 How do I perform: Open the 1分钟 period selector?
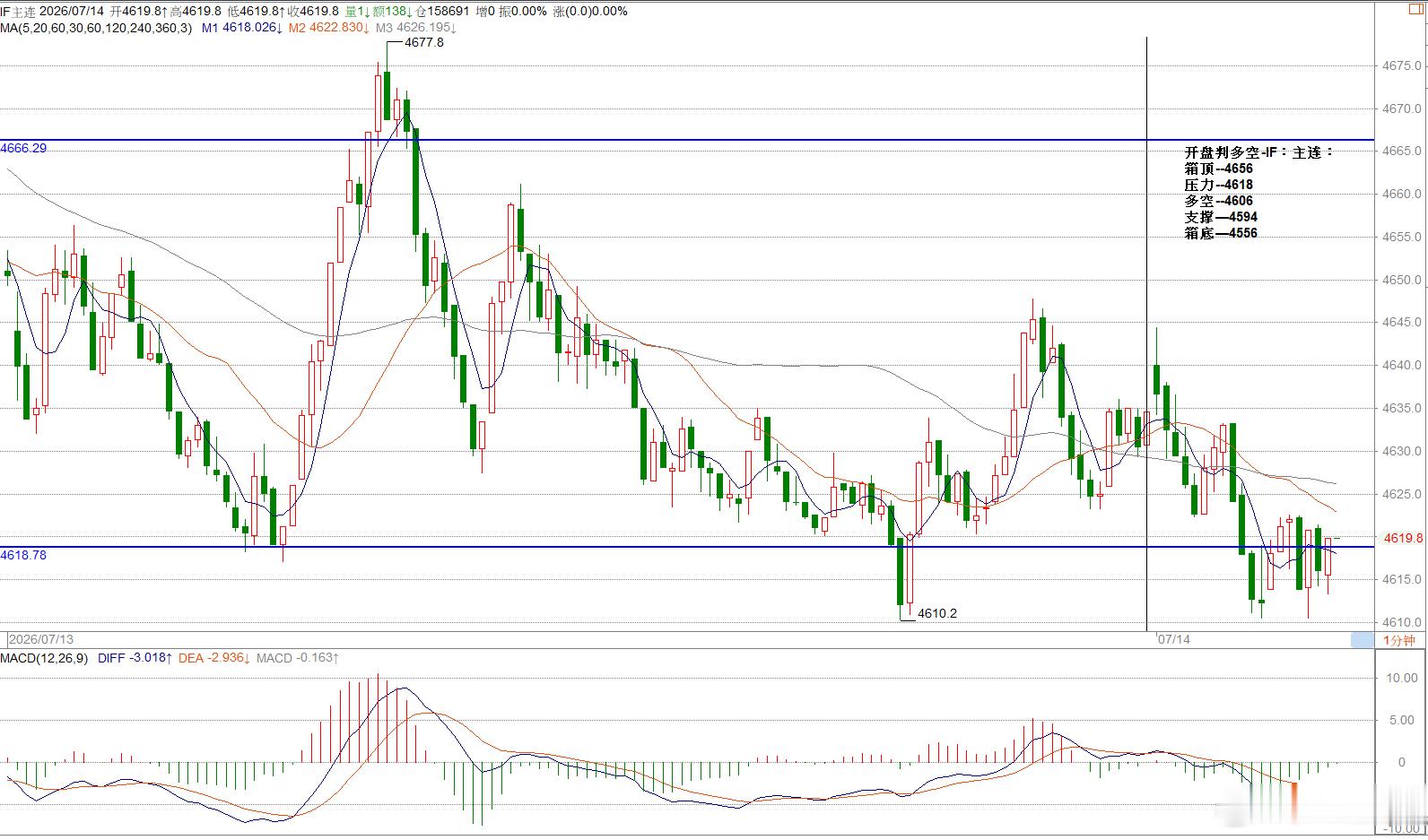1398,640
